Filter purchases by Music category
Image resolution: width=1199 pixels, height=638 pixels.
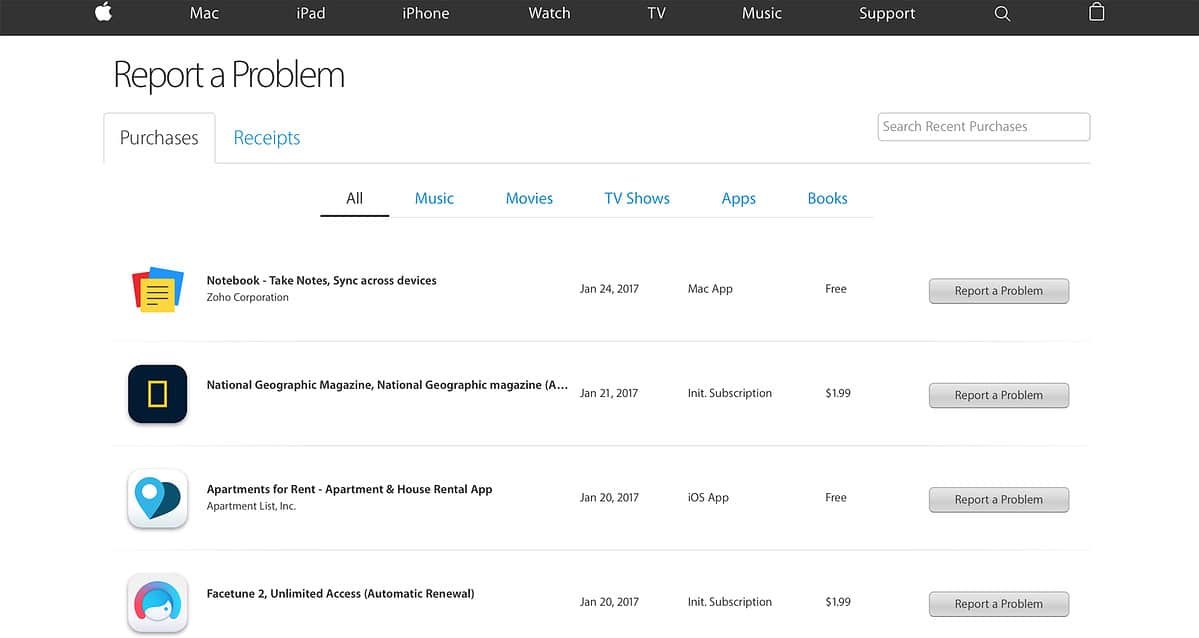tap(434, 199)
